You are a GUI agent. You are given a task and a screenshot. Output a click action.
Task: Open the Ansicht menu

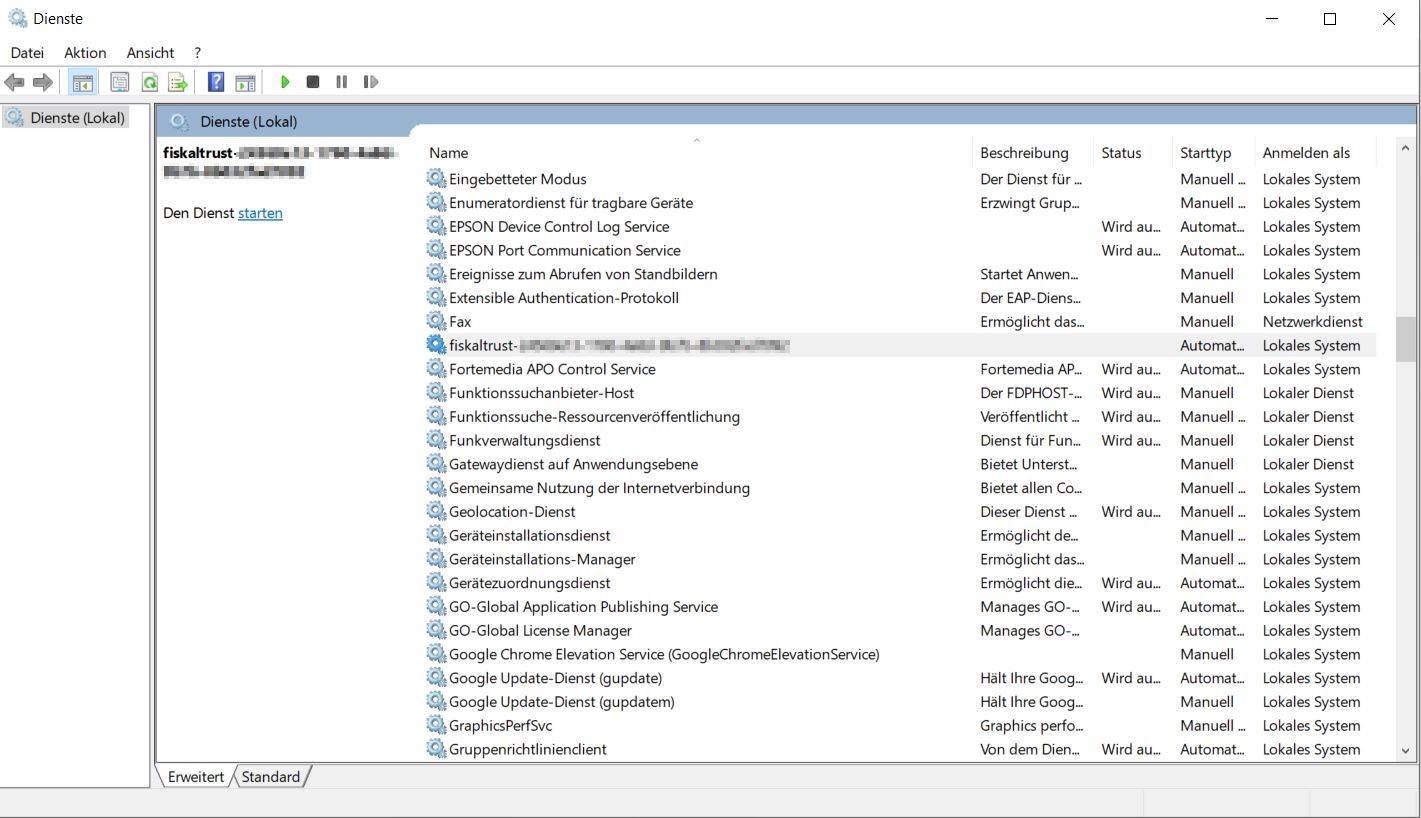(x=150, y=52)
